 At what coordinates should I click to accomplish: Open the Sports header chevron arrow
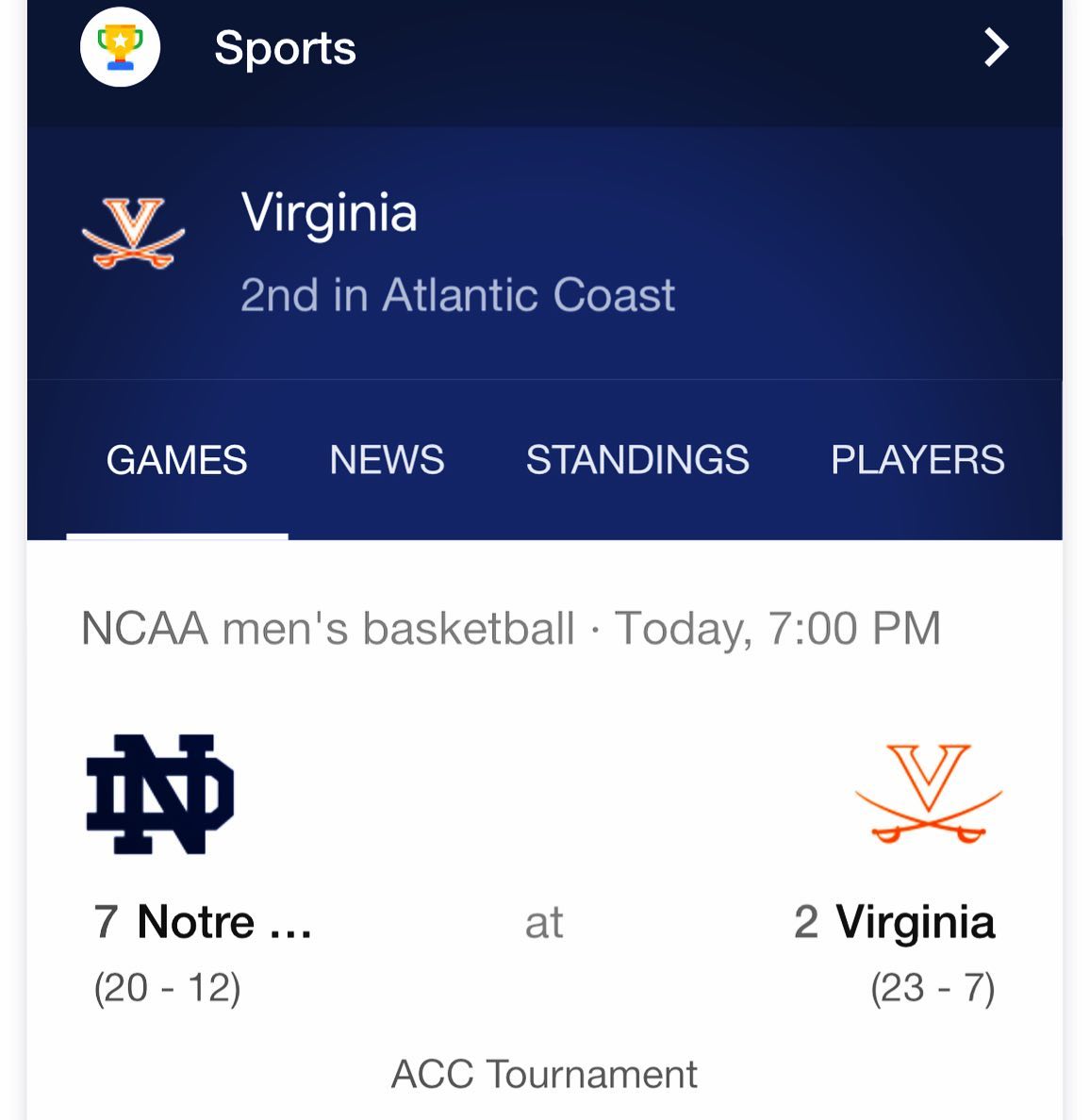996,47
